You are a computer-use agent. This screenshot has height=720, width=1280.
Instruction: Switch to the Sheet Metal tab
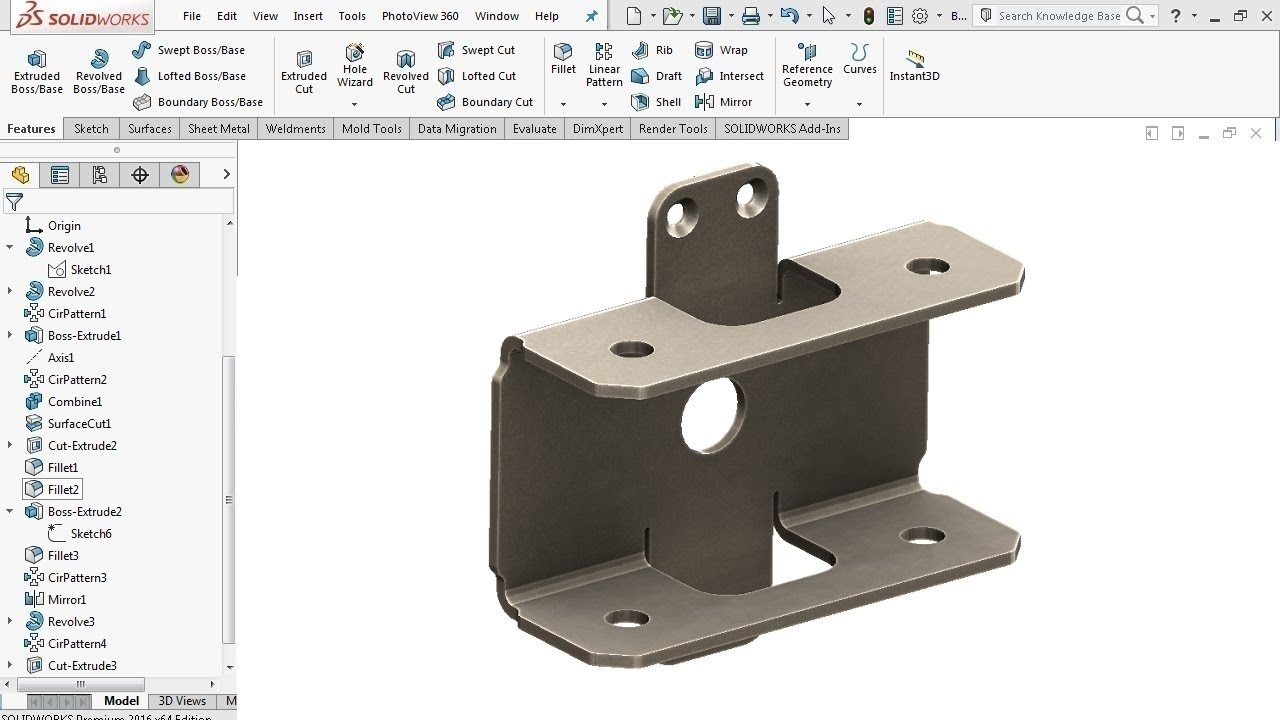219,128
